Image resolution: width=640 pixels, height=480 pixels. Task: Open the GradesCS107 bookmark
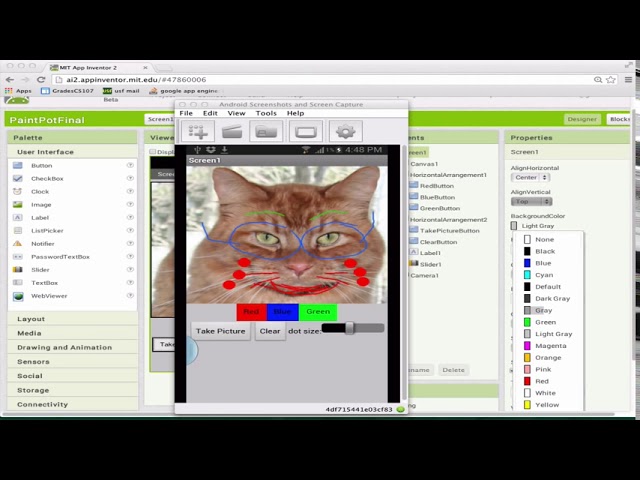(x=67, y=91)
